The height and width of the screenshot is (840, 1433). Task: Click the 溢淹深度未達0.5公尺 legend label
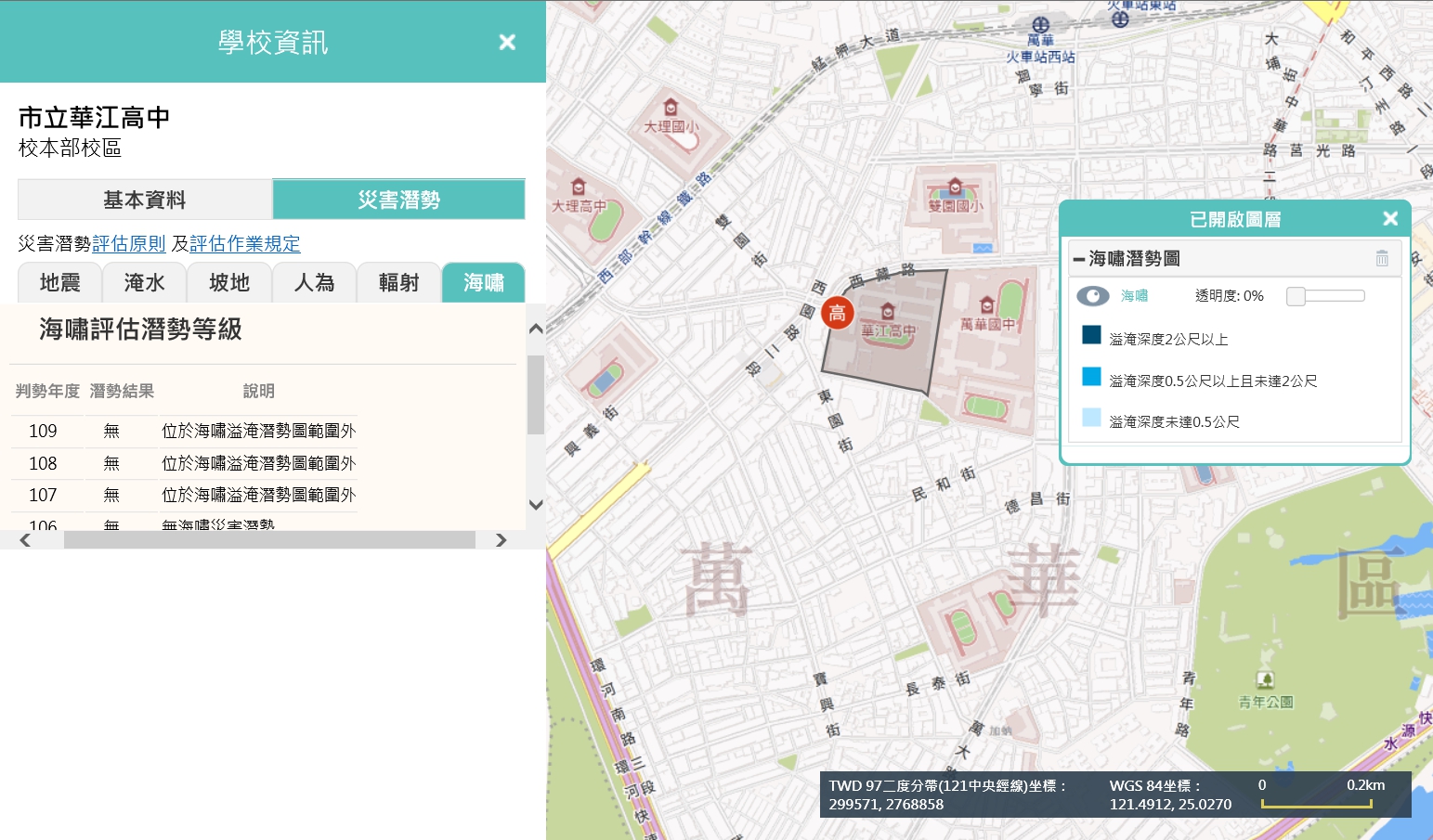point(1174,422)
